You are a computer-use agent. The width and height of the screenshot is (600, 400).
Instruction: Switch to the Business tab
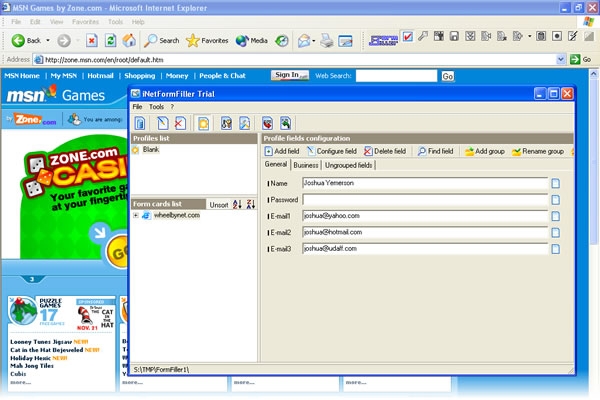coord(306,165)
